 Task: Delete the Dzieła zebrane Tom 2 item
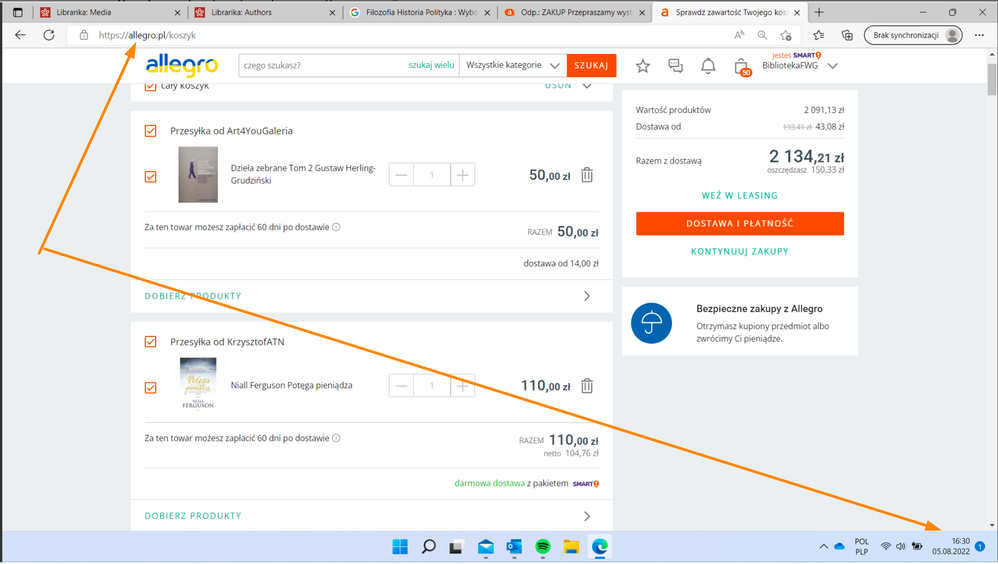[x=587, y=175]
